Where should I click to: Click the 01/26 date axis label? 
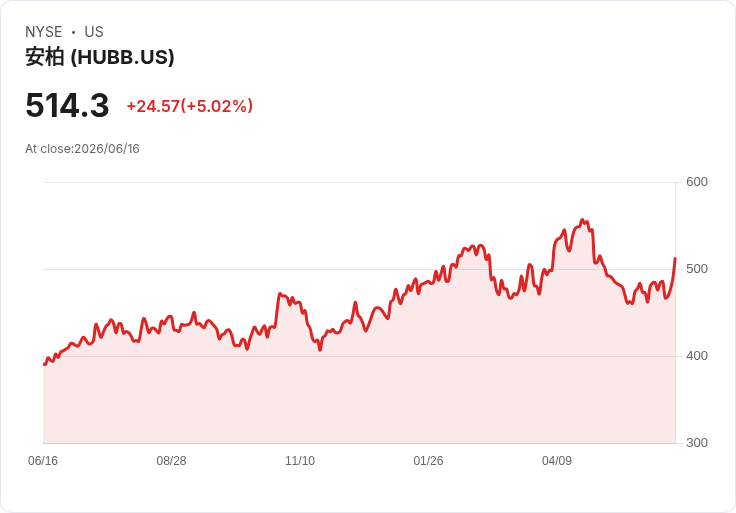click(x=428, y=461)
